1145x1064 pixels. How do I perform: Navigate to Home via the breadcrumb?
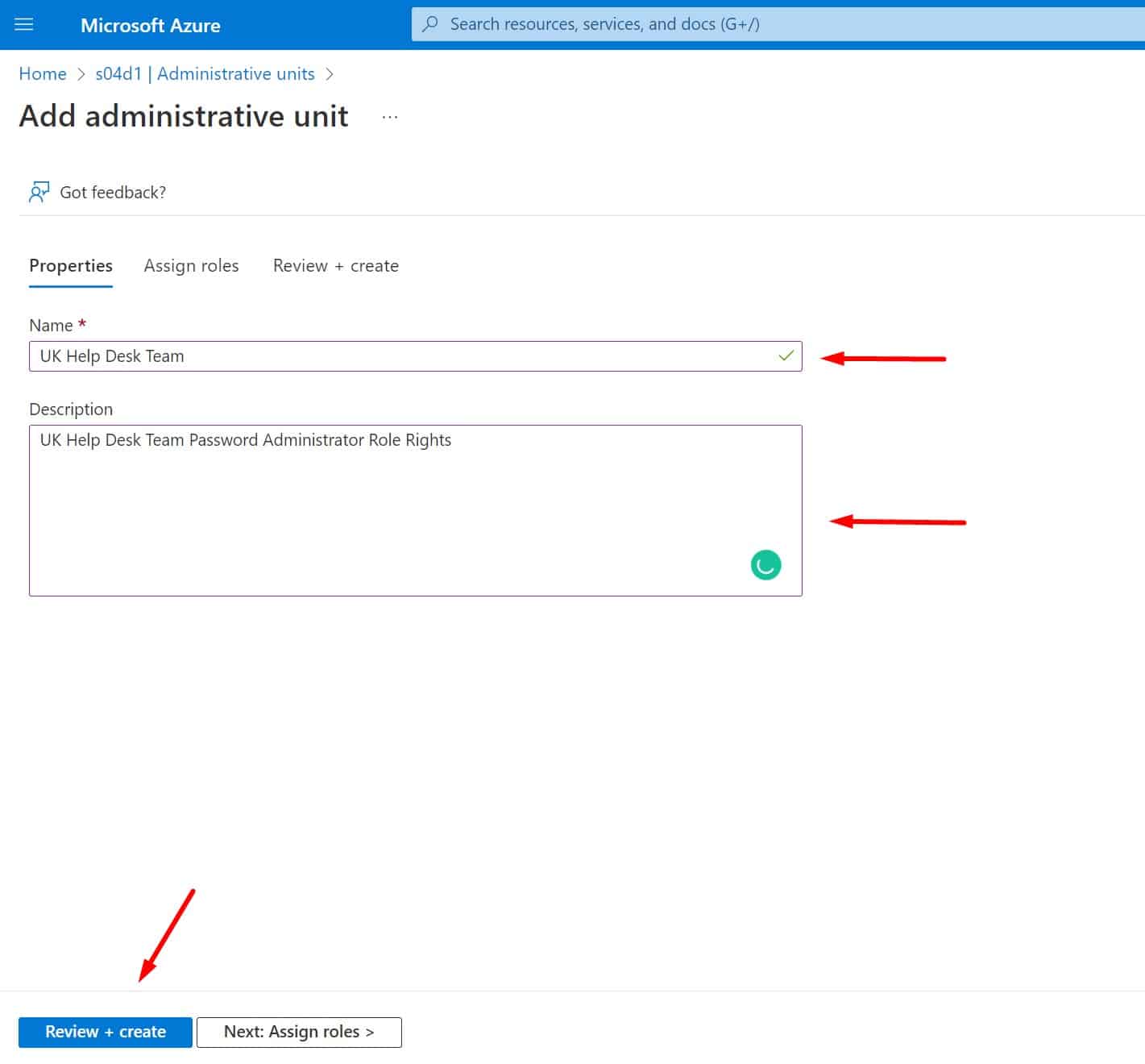pyautogui.click(x=42, y=73)
